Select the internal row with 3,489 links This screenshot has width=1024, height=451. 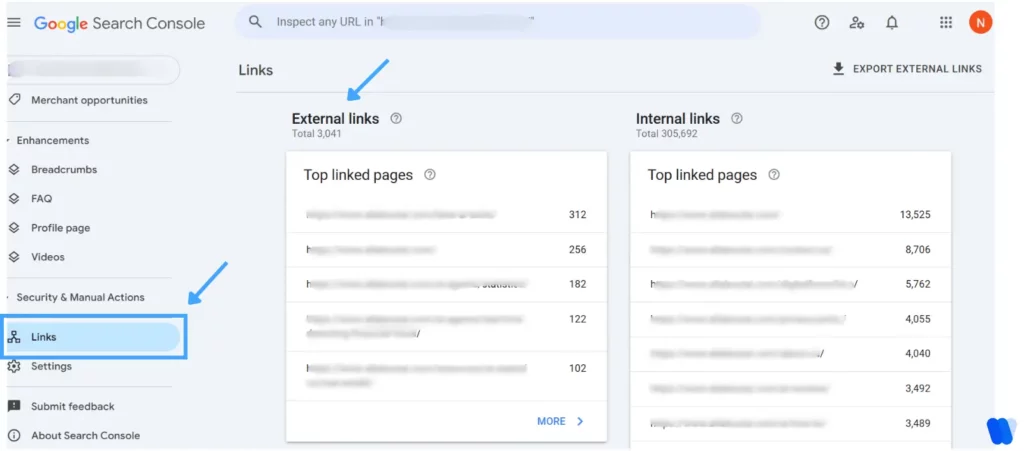tap(790, 423)
